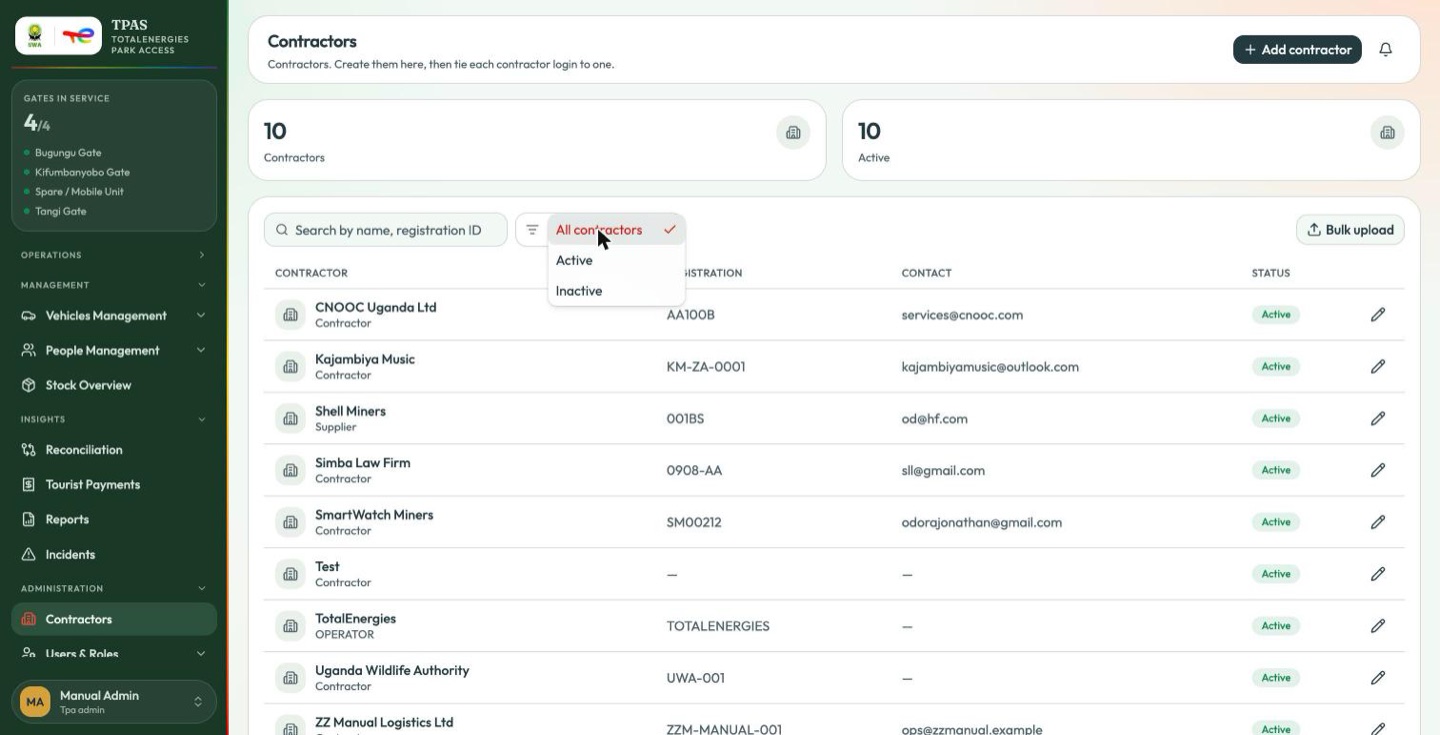Click STATUS column header
This screenshot has height=735, width=1440.
(1271, 273)
